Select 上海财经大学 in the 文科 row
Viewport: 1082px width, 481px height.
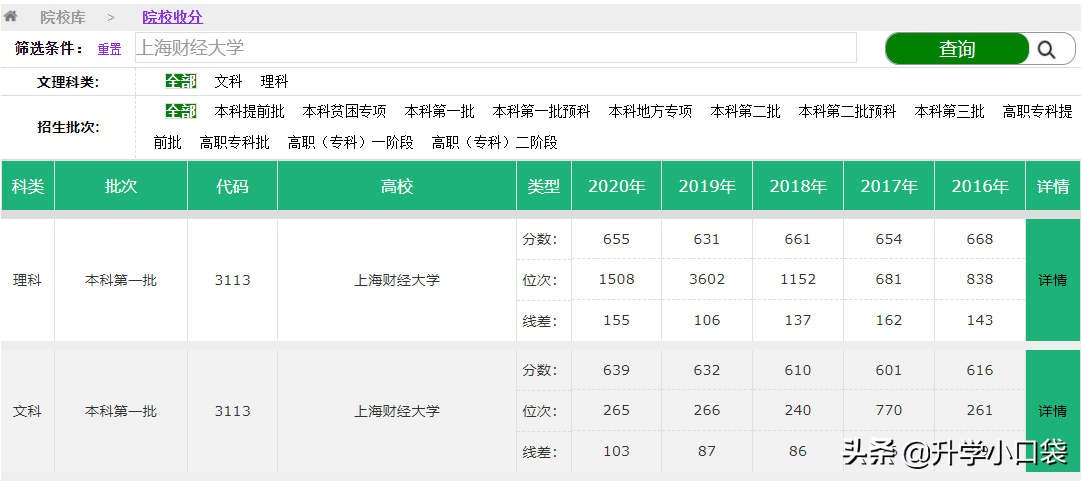coord(397,411)
